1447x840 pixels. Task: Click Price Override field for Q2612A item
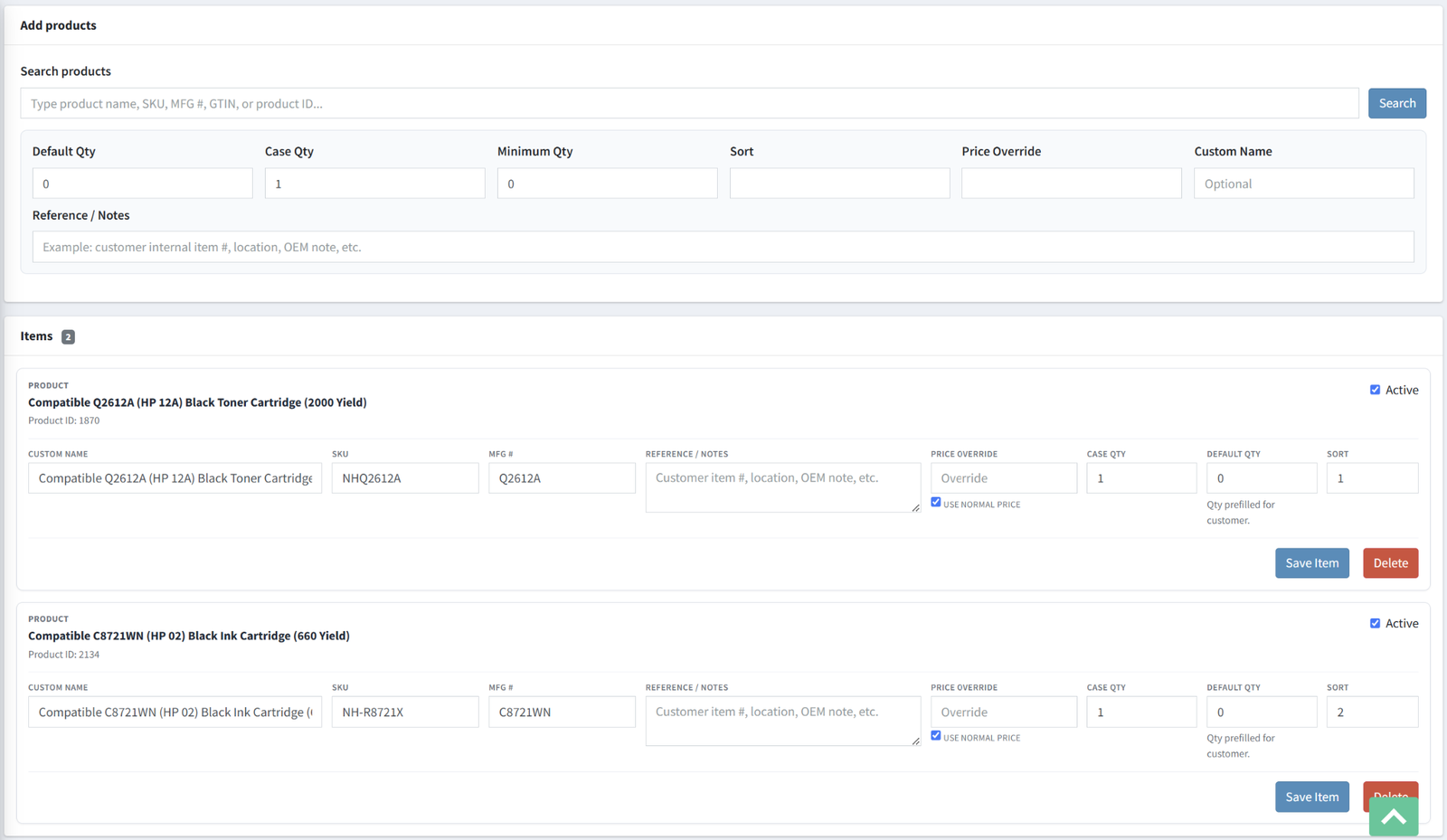[x=1004, y=478]
